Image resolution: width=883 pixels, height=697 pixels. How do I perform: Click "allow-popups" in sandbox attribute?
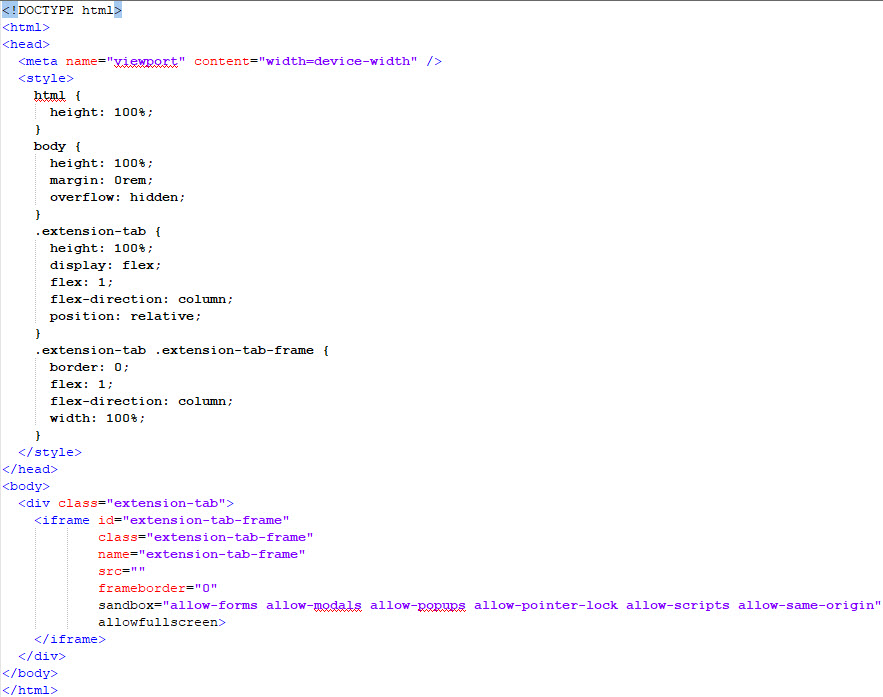coord(418,605)
